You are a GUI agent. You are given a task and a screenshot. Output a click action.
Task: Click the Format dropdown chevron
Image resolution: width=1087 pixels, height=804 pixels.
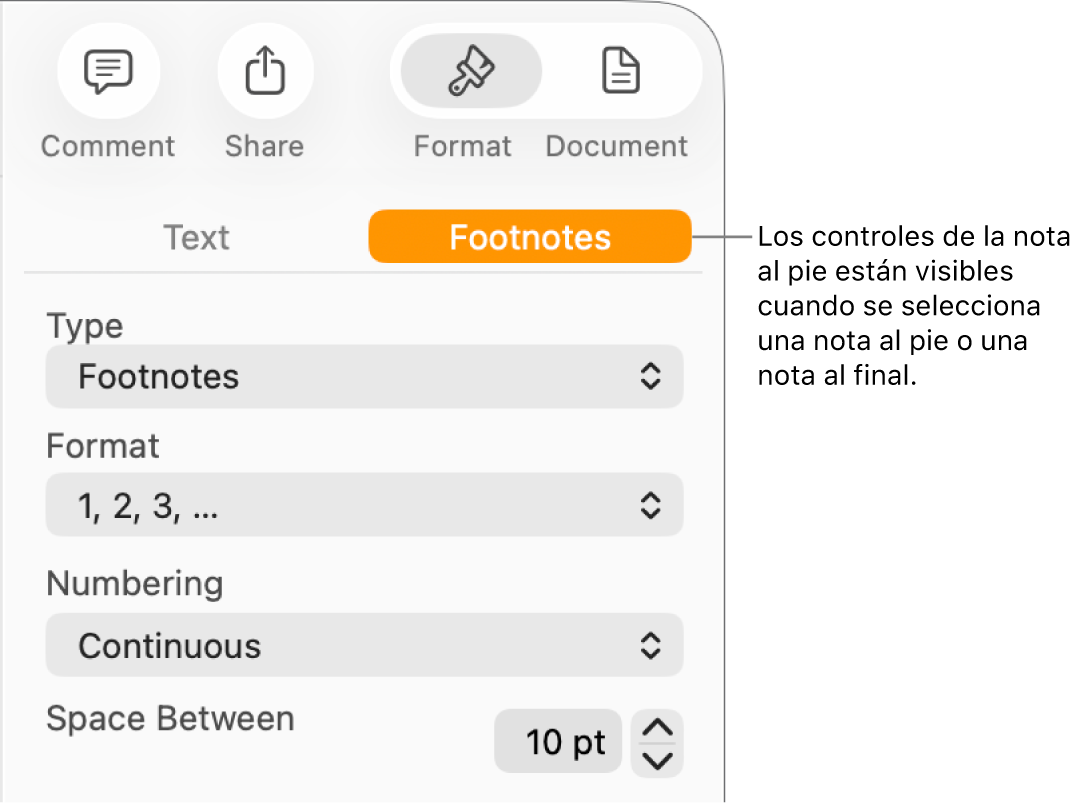coord(650,505)
